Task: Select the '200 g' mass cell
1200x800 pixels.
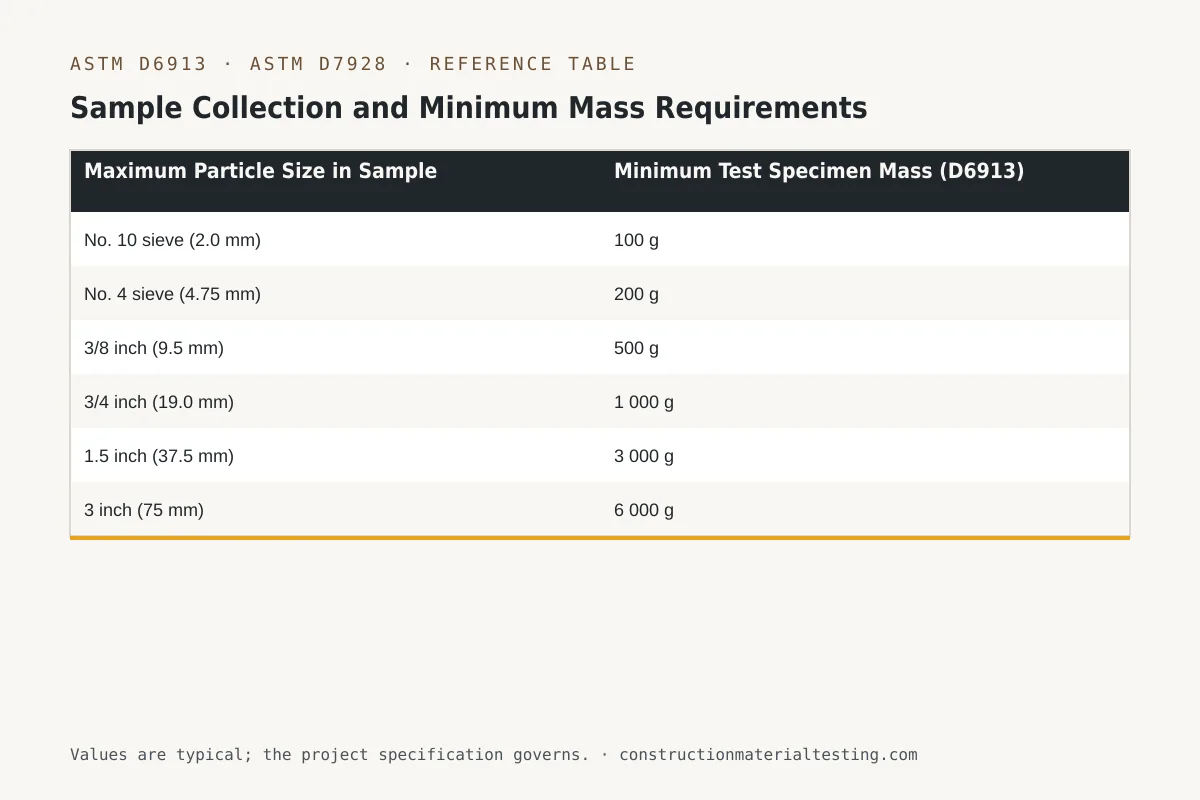Action: pyautogui.click(x=865, y=294)
